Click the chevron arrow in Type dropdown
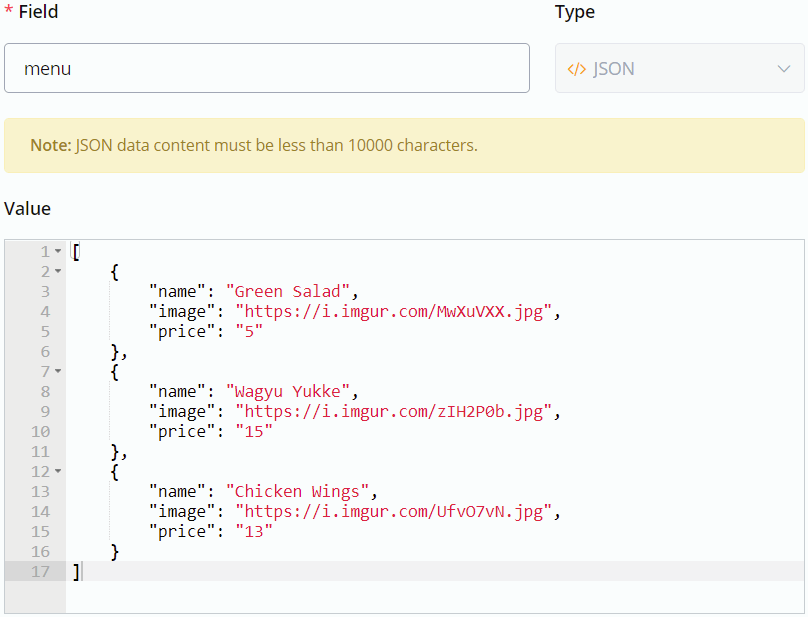This screenshot has height=617, width=808. point(783,69)
